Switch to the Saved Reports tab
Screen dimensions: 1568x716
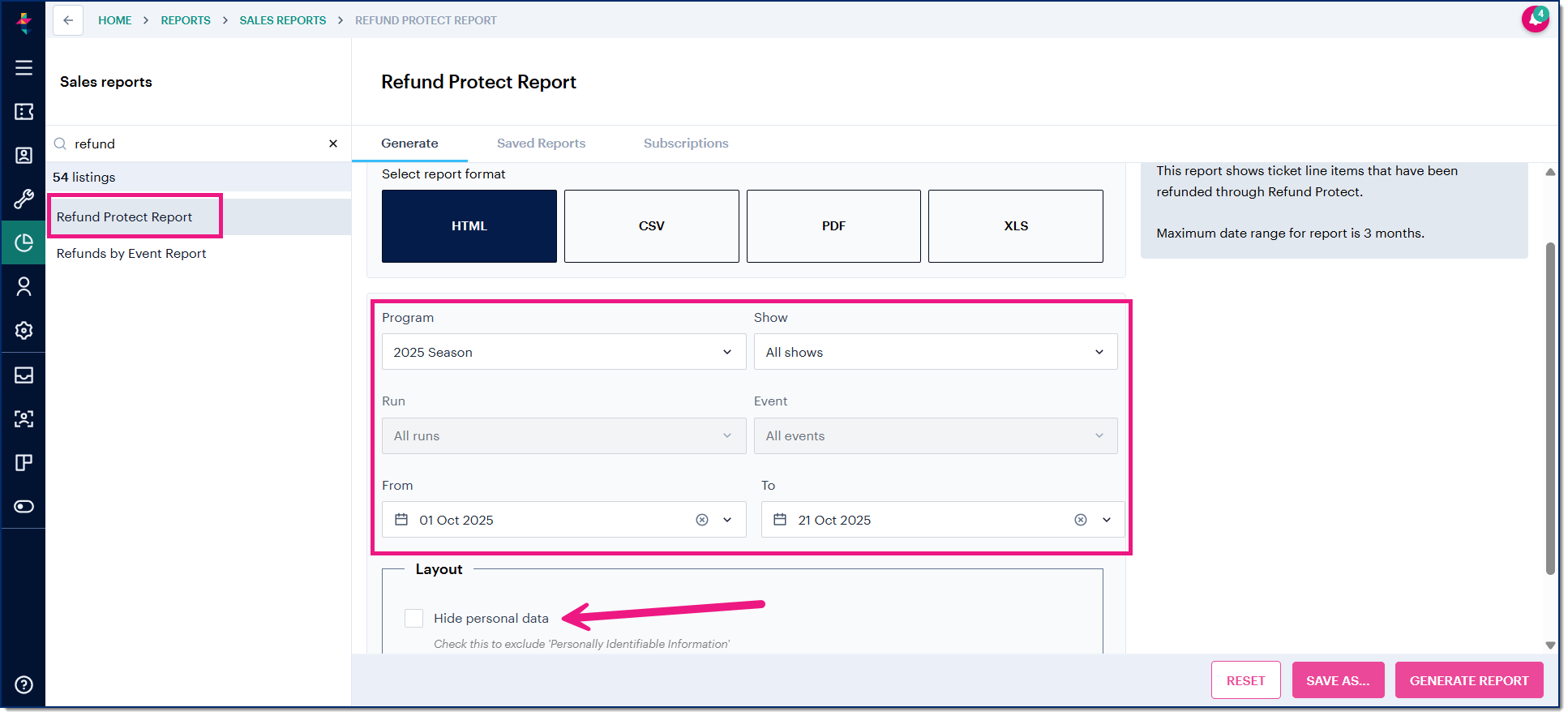tap(541, 144)
